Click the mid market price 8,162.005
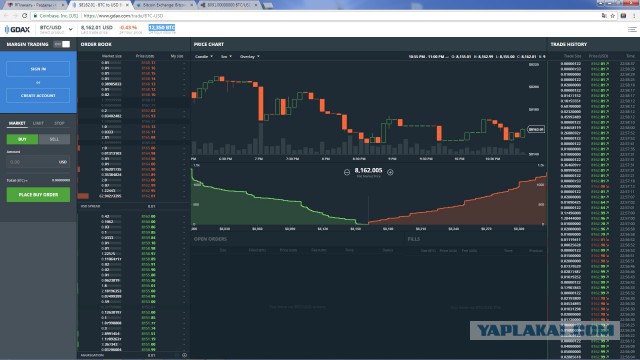Screen dimensions: 640x360 click(x=368, y=170)
